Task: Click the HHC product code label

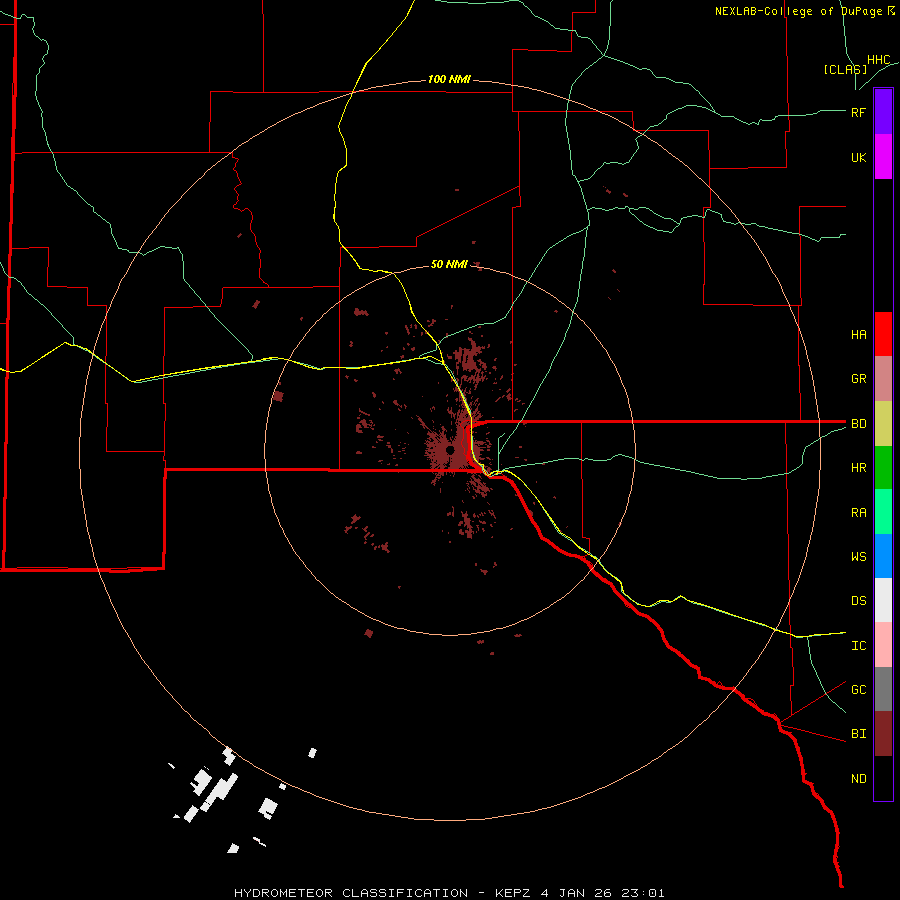Action: 878,59
